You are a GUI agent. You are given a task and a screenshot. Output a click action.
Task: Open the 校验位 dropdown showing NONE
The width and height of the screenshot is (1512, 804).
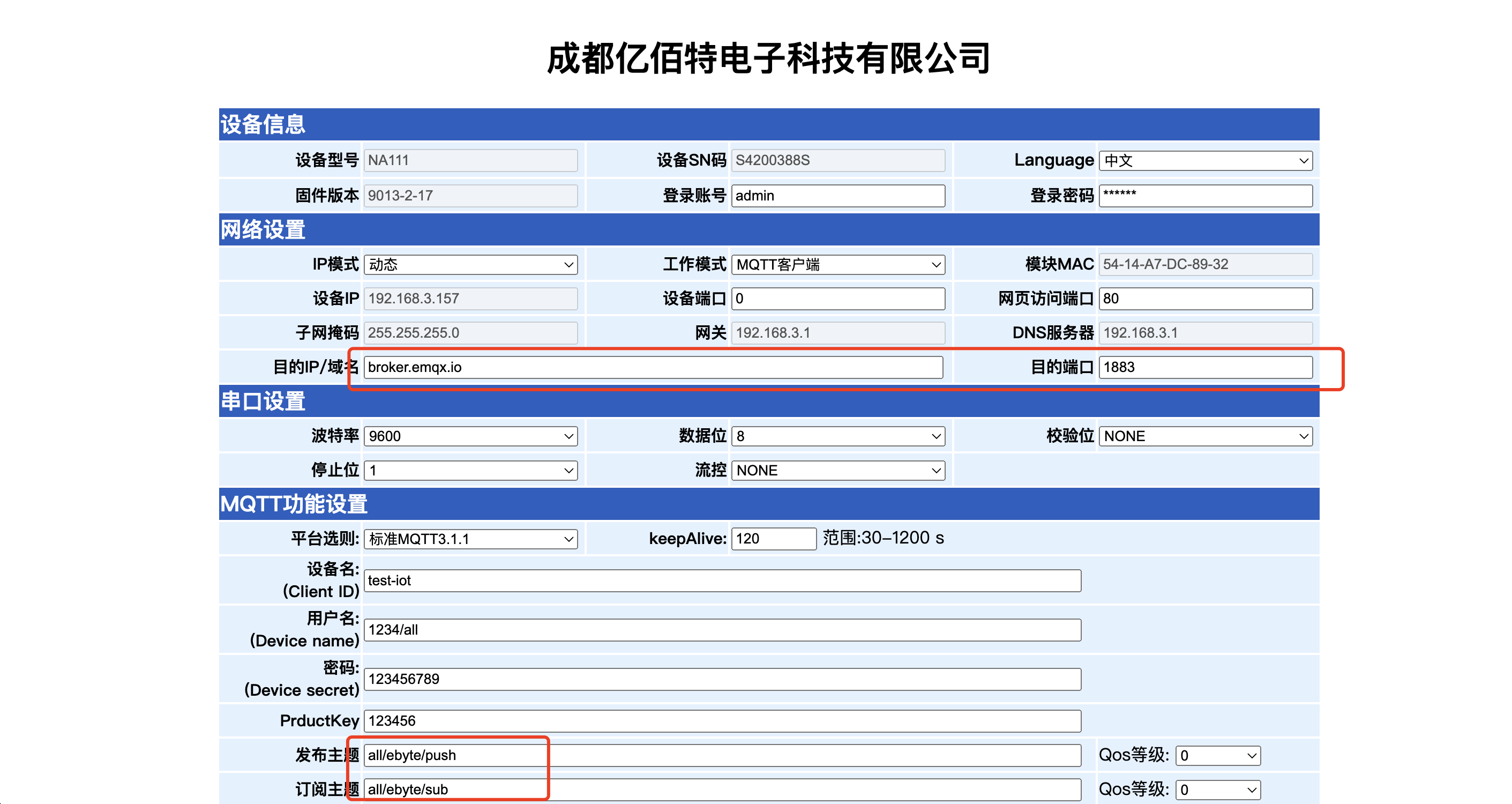click(x=1205, y=436)
